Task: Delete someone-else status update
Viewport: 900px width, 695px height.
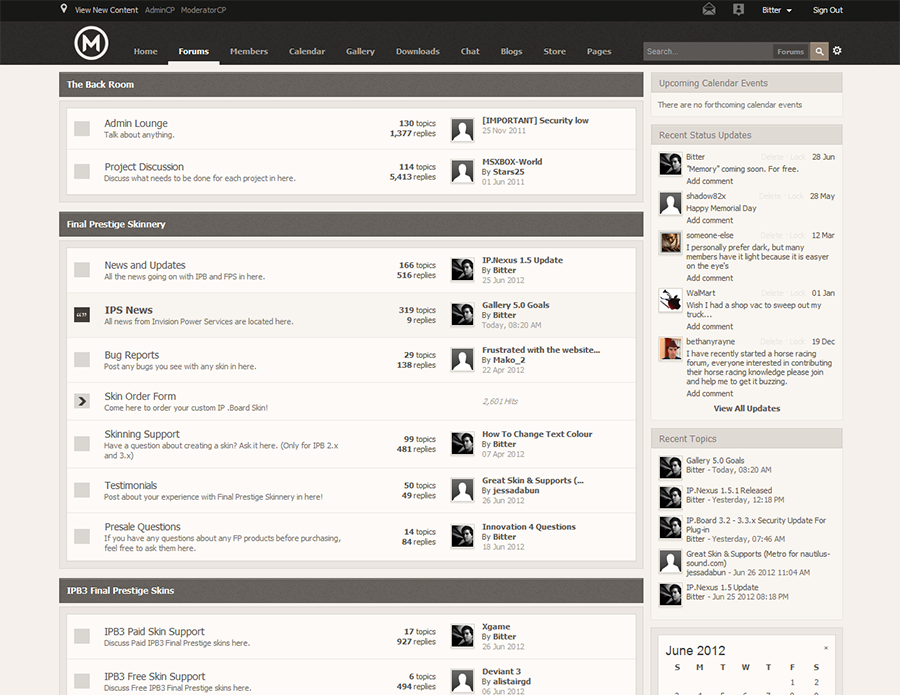Action: tap(771, 235)
